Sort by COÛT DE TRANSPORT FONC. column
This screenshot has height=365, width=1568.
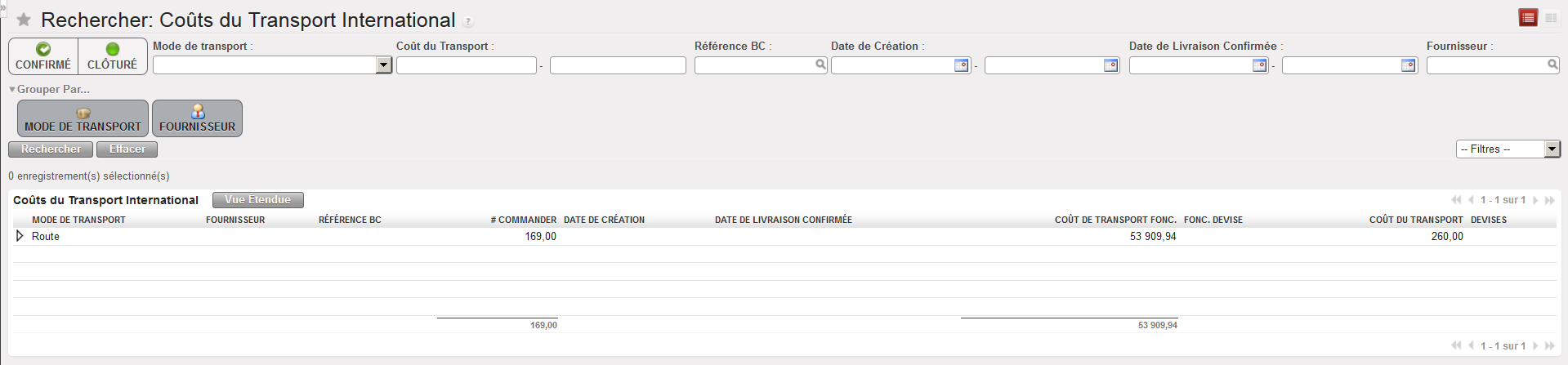click(x=1115, y=220)
